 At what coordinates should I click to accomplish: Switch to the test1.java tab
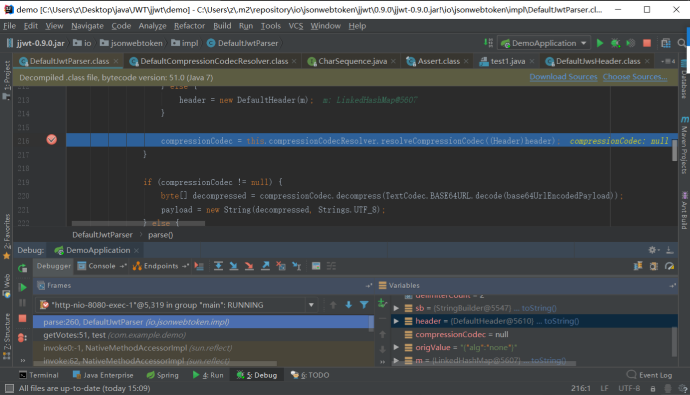[507, 61]
